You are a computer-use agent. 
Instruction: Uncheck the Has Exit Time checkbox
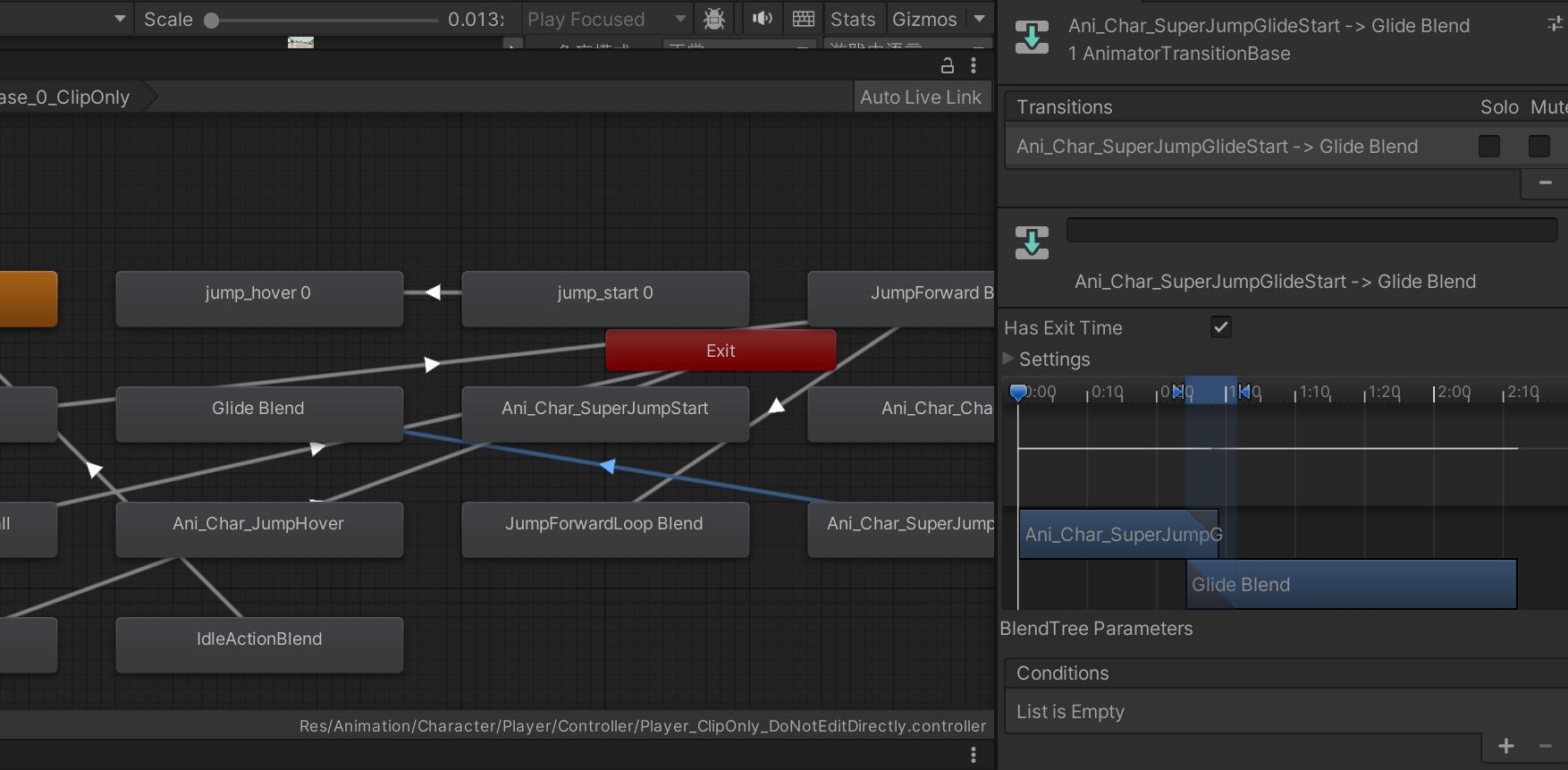(1221, 327)
